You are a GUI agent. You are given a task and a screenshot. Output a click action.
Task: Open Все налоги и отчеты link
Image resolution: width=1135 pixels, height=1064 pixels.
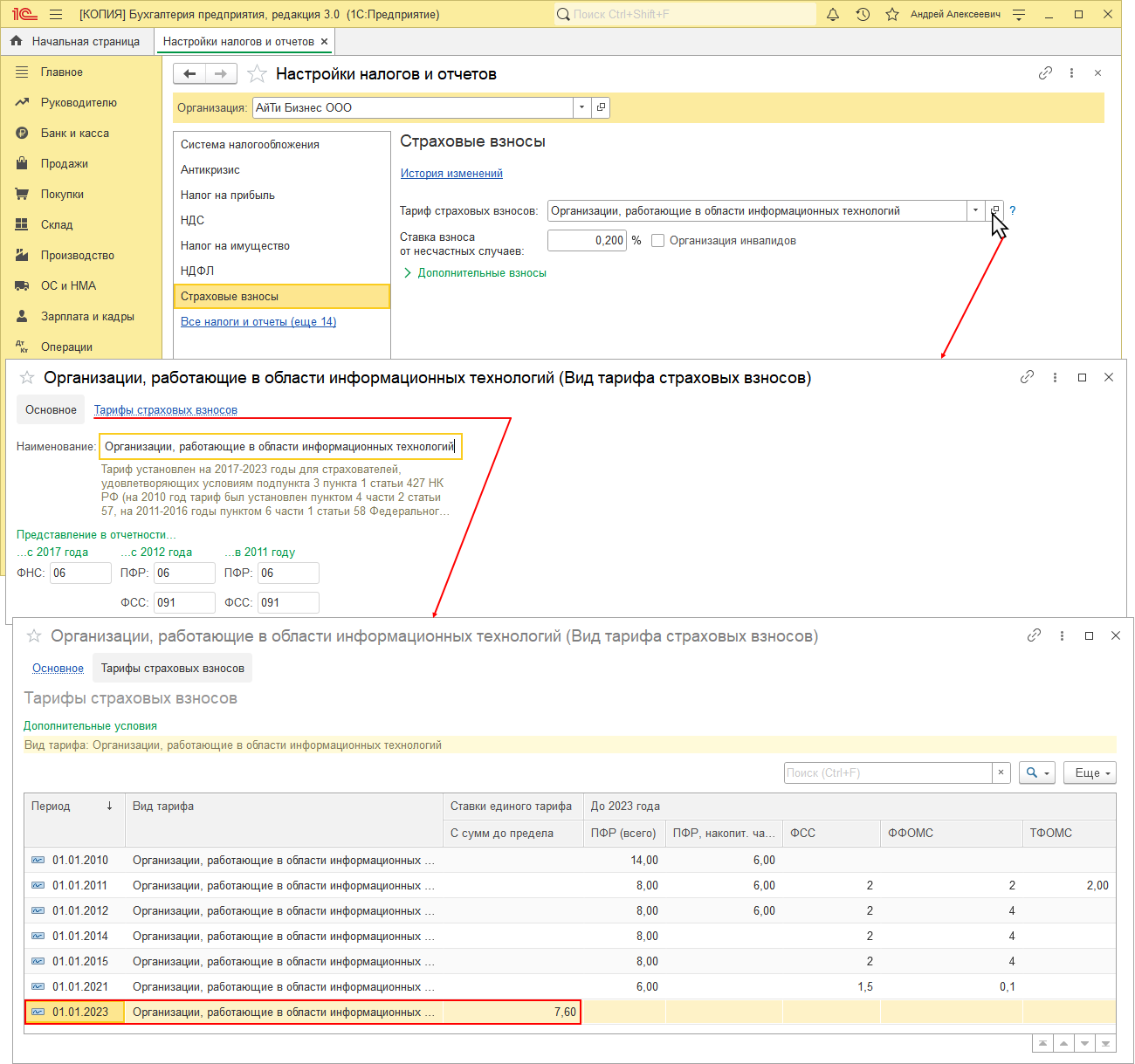tap(258, 321)
